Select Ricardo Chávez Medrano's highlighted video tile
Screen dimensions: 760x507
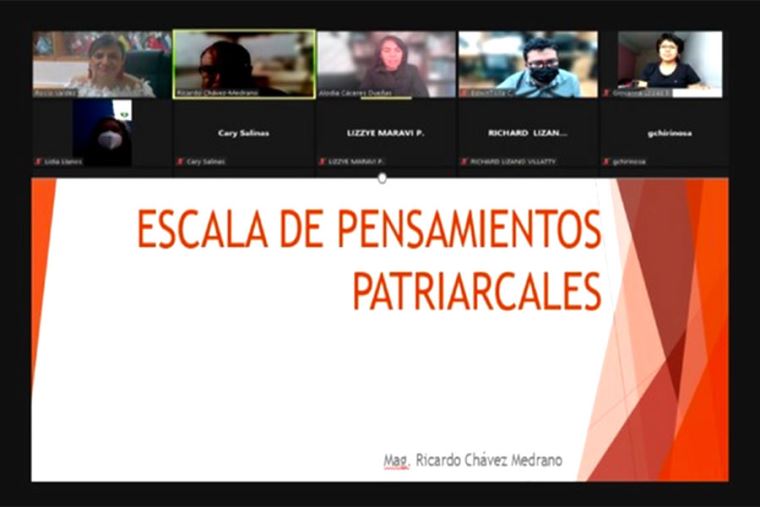tap(244, 62)
